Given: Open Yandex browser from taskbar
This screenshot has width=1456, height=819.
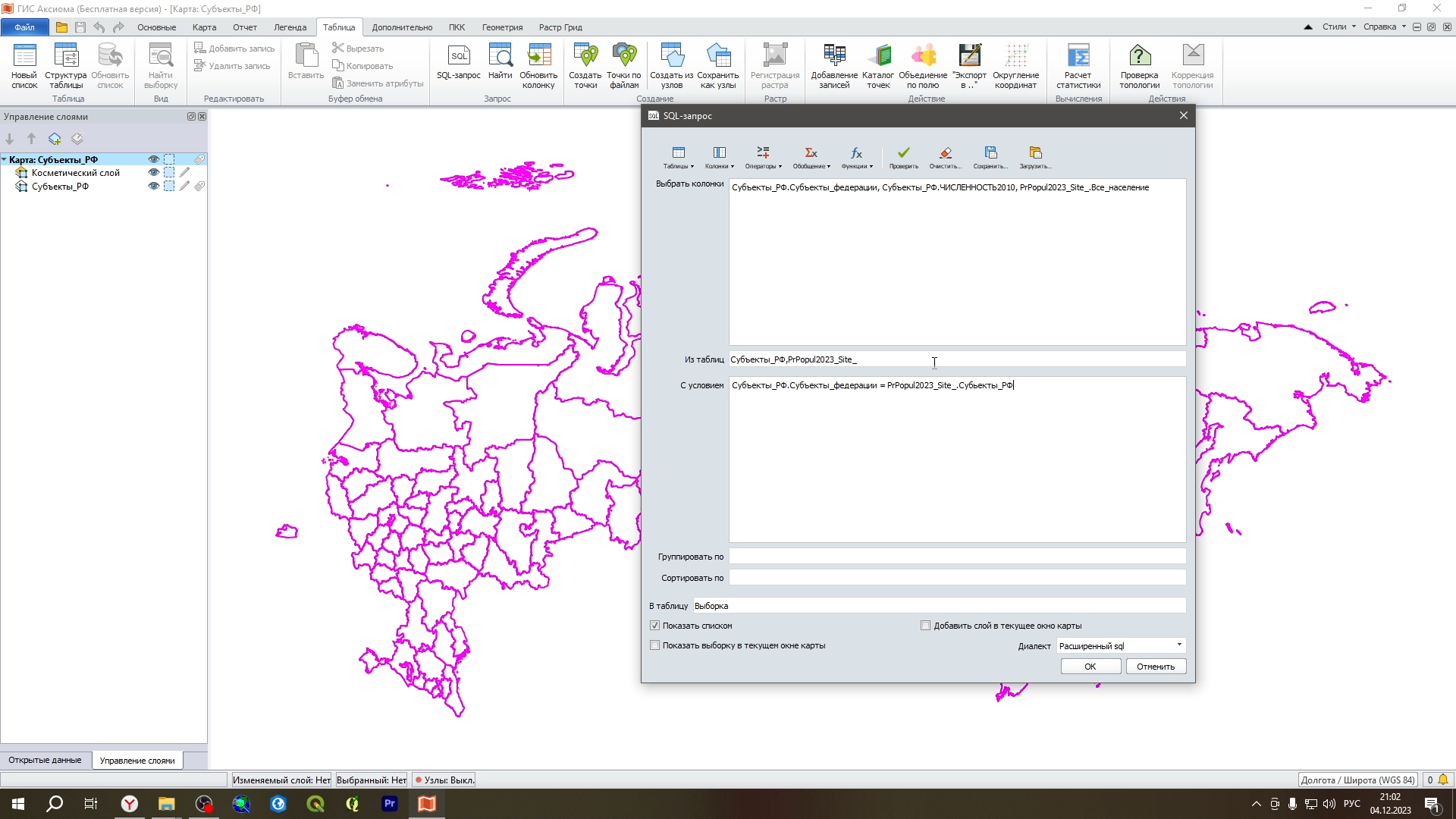Looking at the screenshot, I should click(130, 804).
